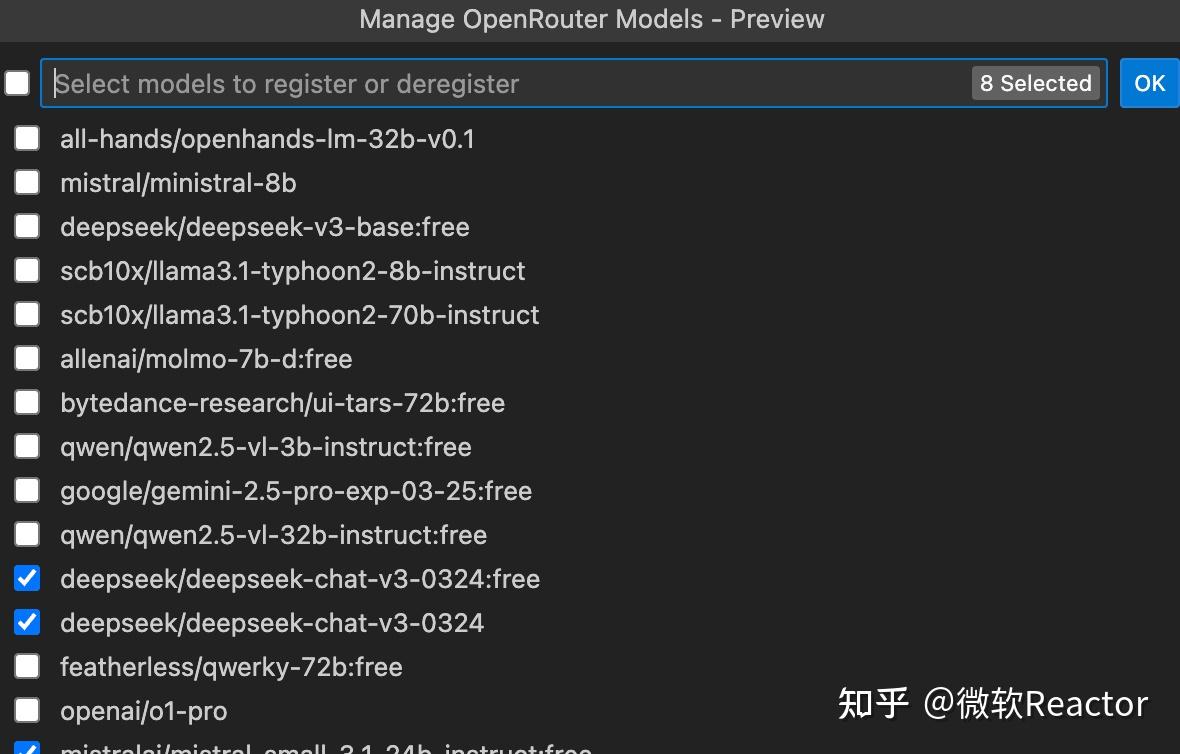Screen dimensions: 1180x754
Task: Select the paid deepseek/deepseek-chat-v3-0324 label
Action: (x=272, y=624)
